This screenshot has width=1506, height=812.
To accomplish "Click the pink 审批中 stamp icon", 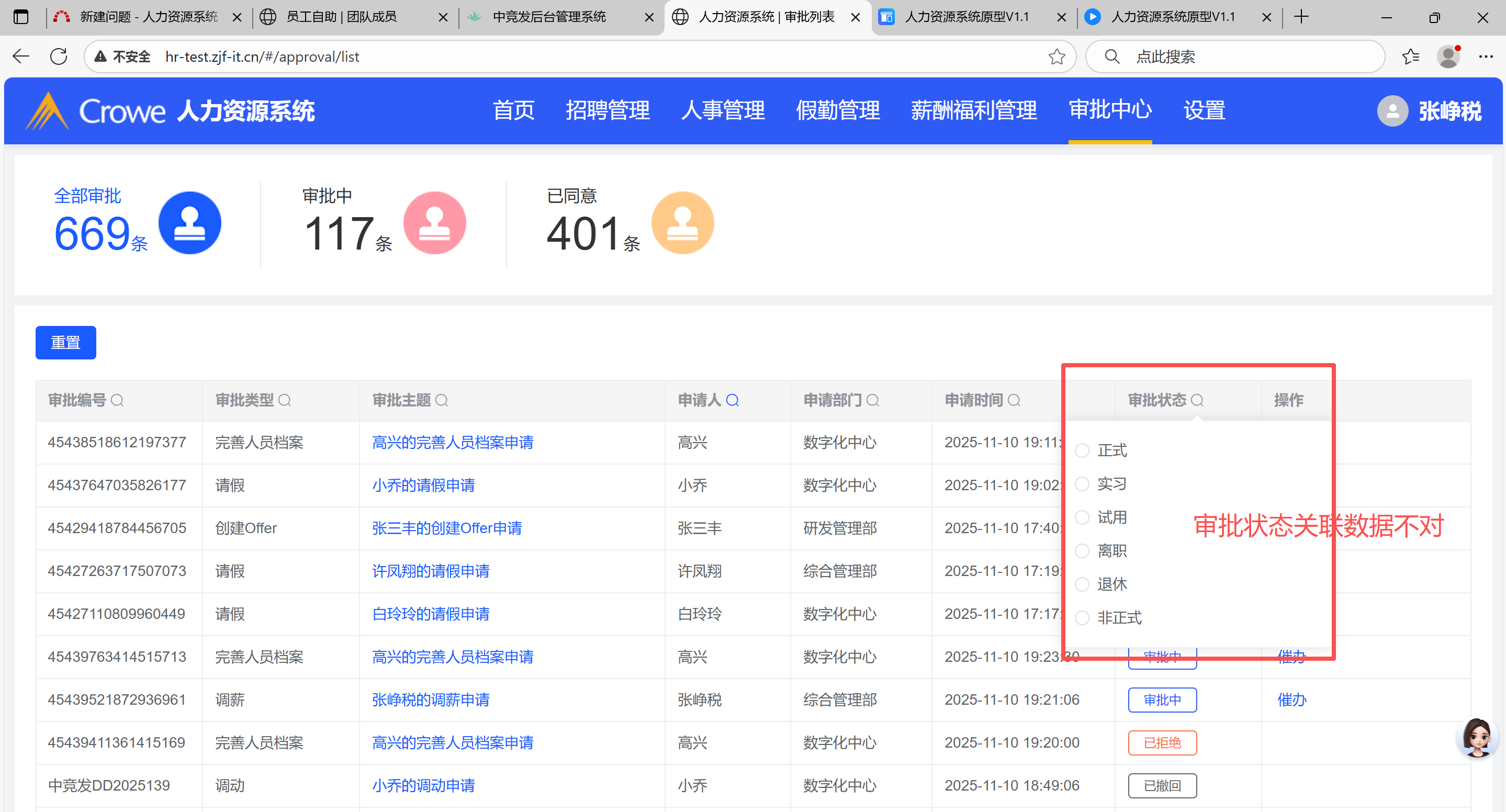I will click(434, 223).
